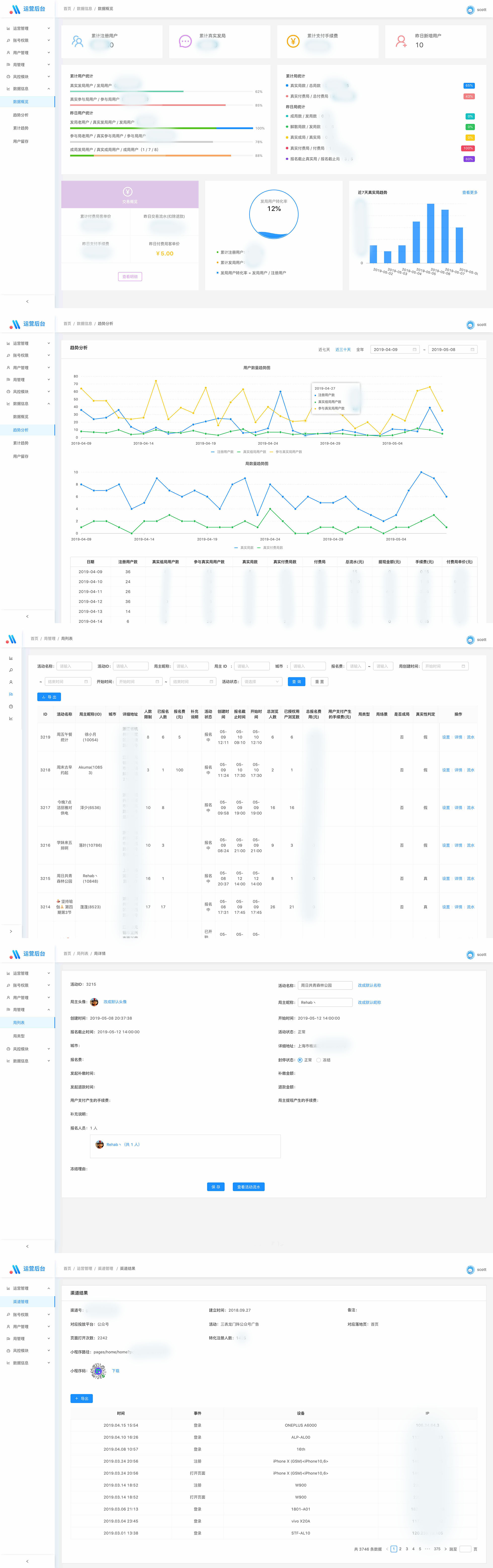Expand 用户管理 in the 趋势分析 page sidebar
493x1568 pixels.
pyautogui.click(x=27, y=368)
